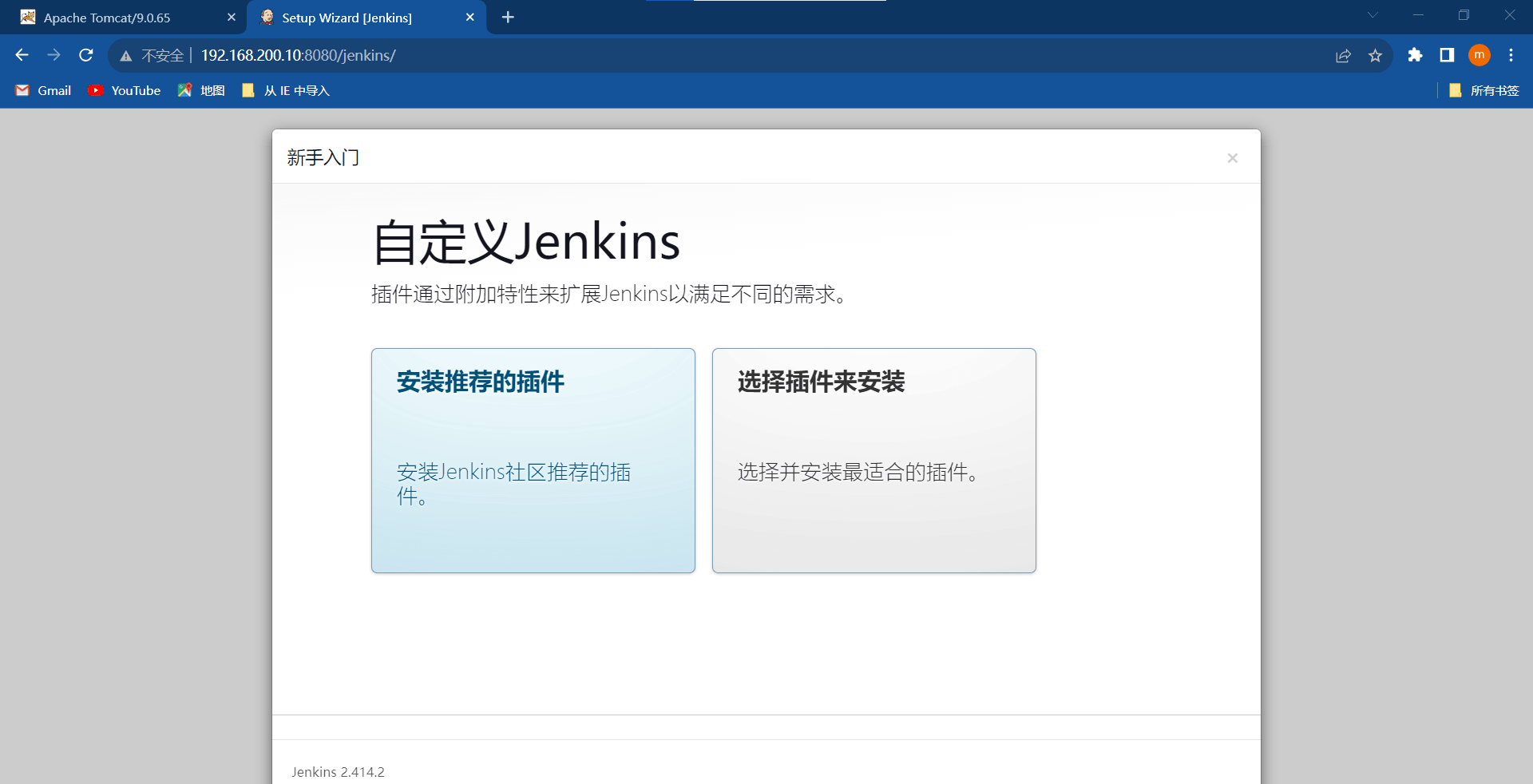Open the profile avatar menu
Image resolution: width=1533 pixels, height=784 pixels.
[1480, 55]
